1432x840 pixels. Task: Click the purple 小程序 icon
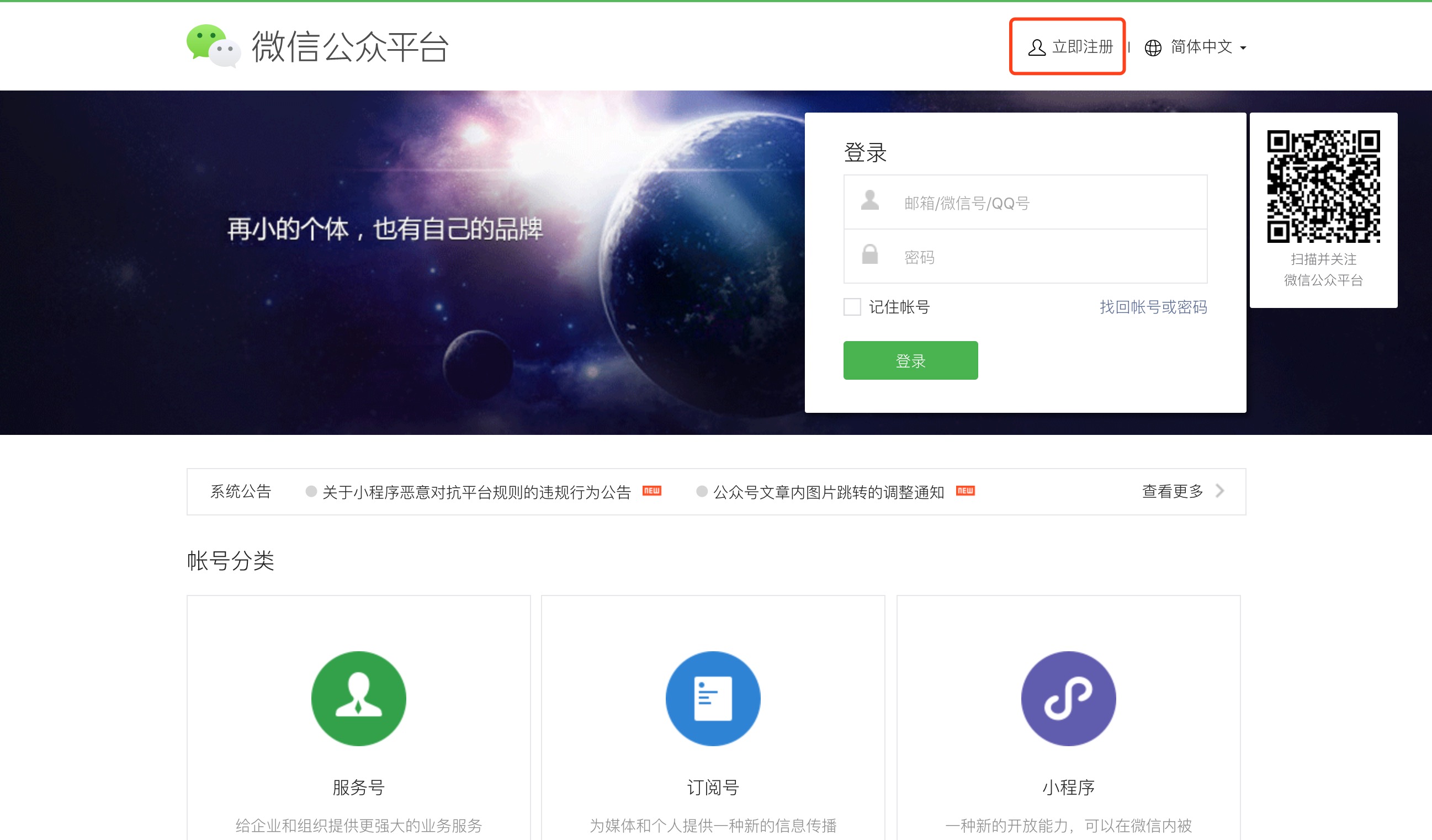tap(1068, 699)
